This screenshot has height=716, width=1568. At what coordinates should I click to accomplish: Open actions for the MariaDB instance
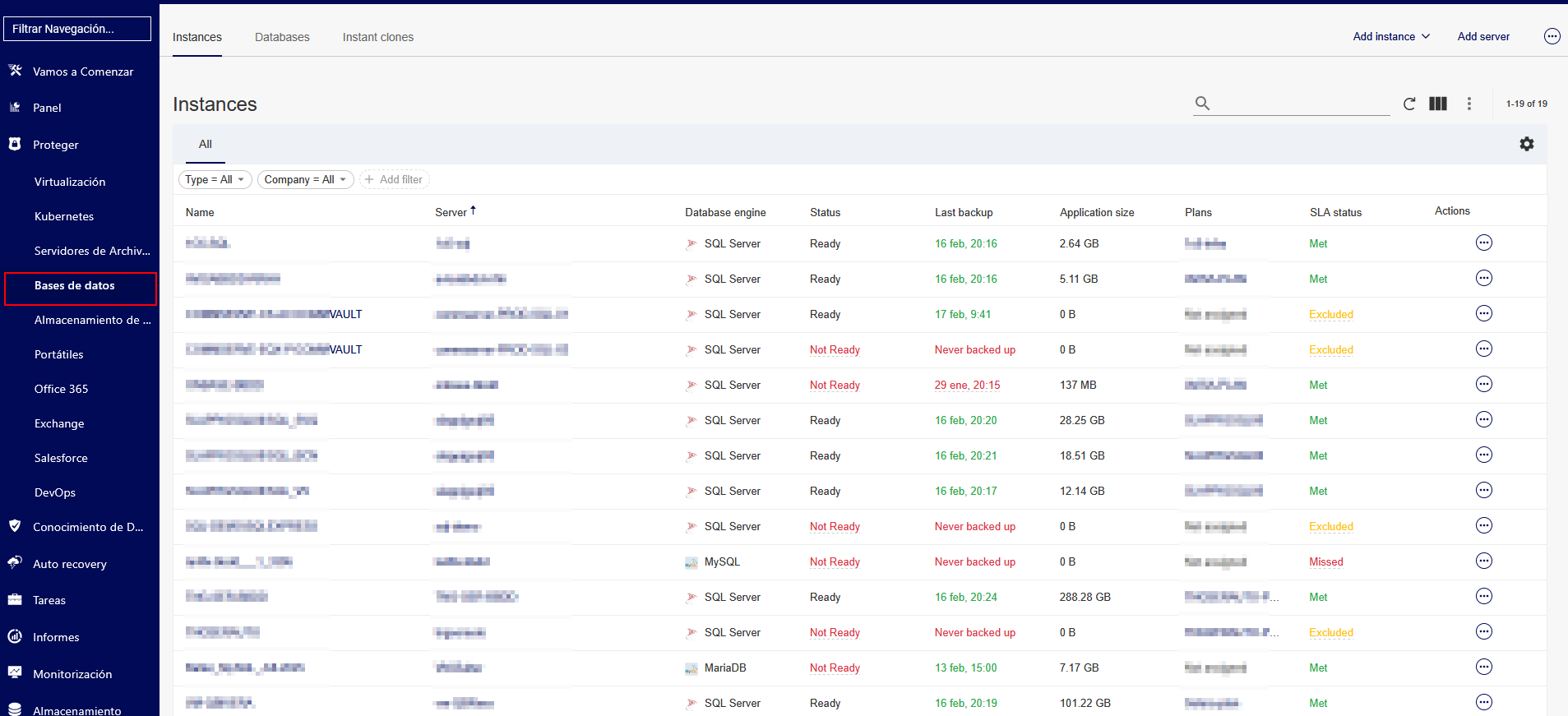click(x=1484, y=667)
